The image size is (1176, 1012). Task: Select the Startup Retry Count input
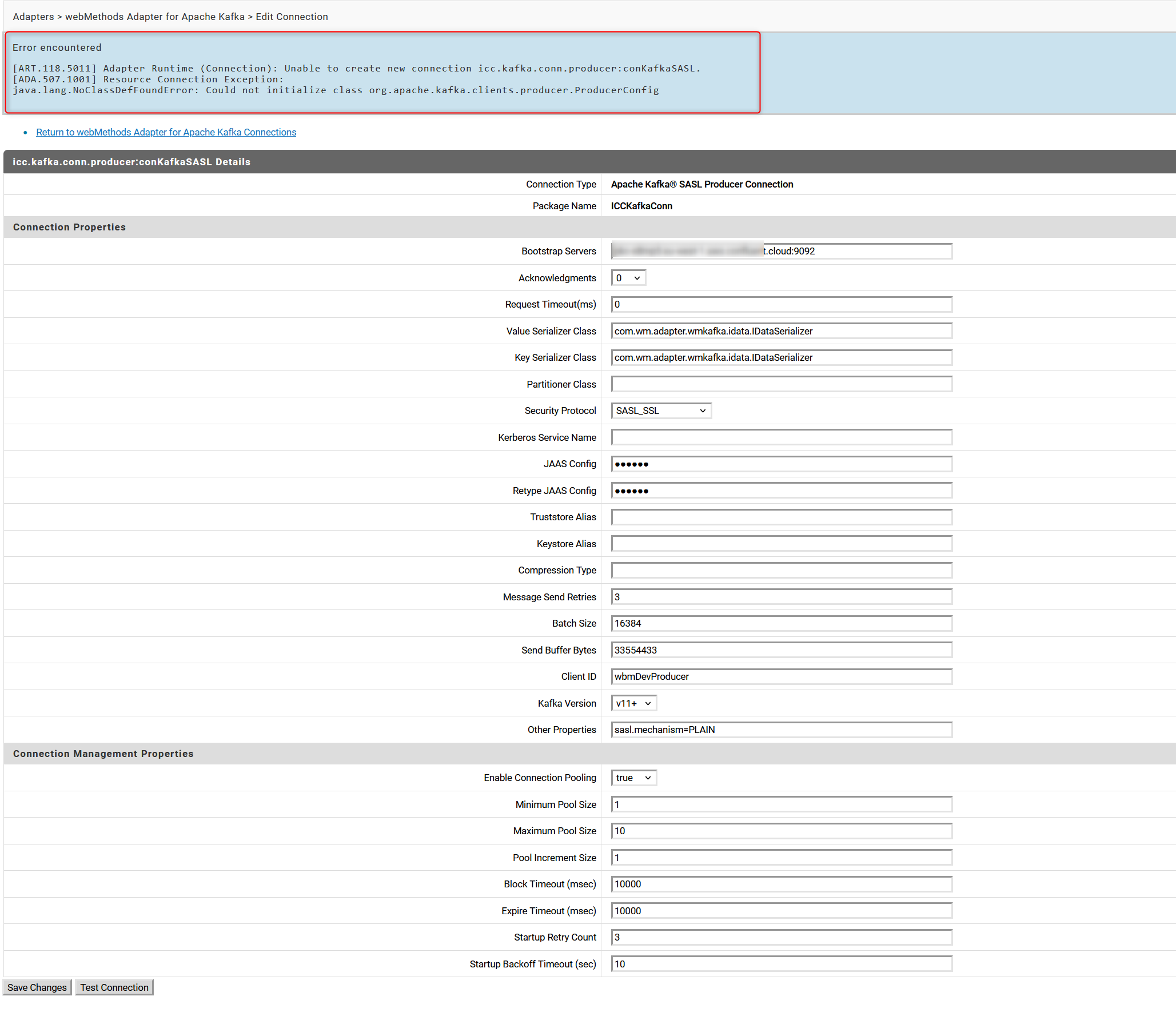coord(781,937)
